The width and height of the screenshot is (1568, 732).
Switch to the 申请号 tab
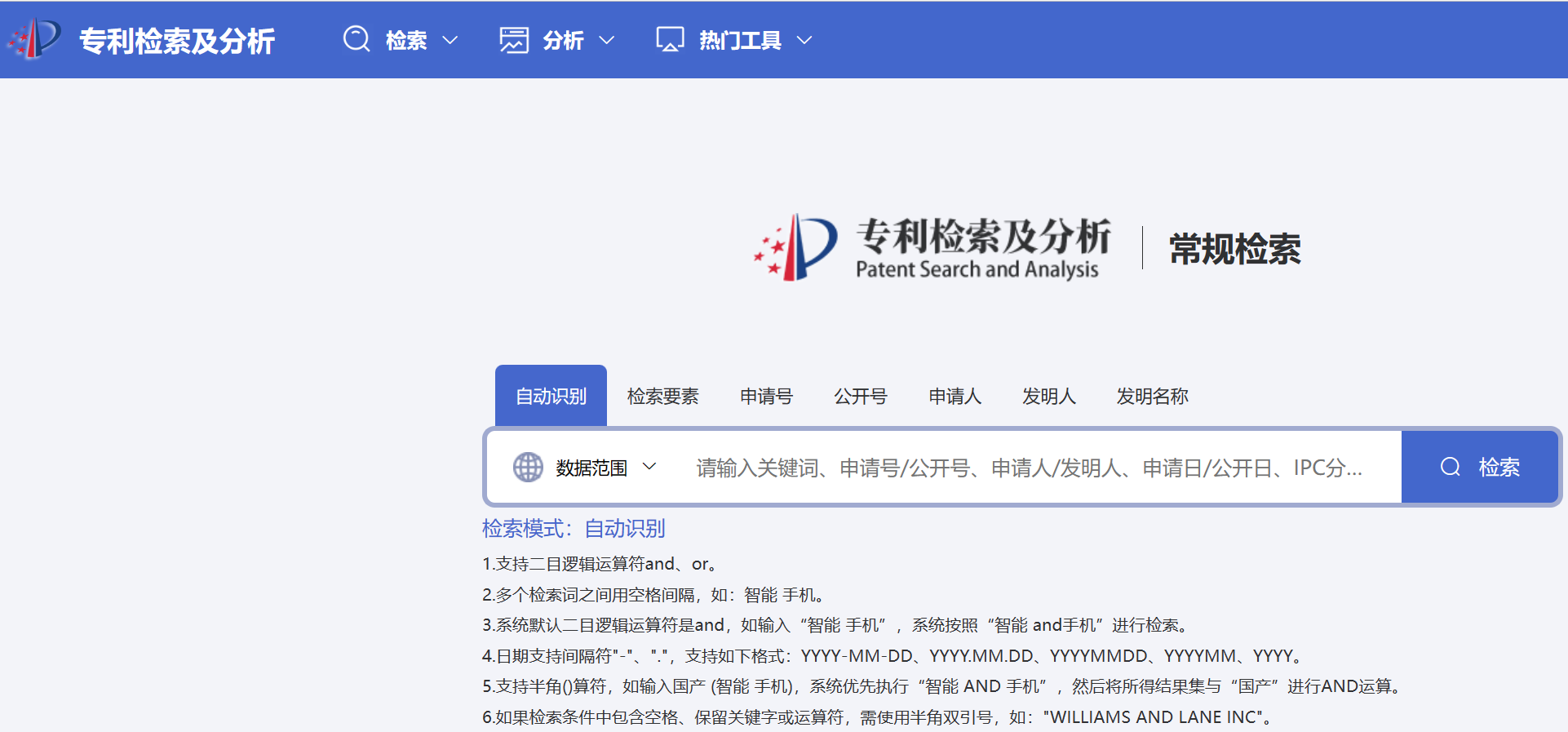pos(766,397)
